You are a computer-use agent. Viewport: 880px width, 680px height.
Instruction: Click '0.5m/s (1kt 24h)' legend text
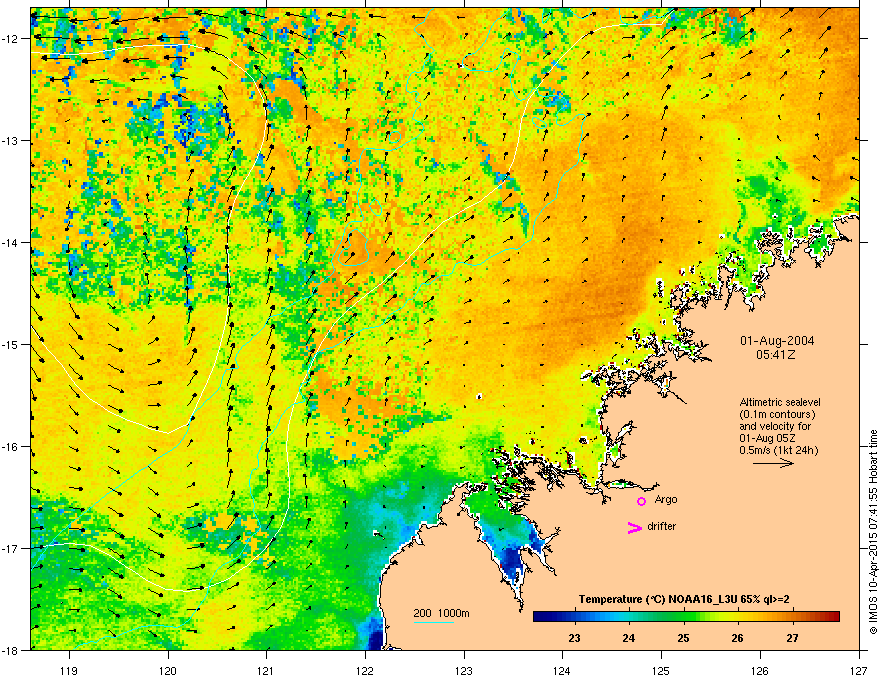pyautogui.click(x=778, y=450)
